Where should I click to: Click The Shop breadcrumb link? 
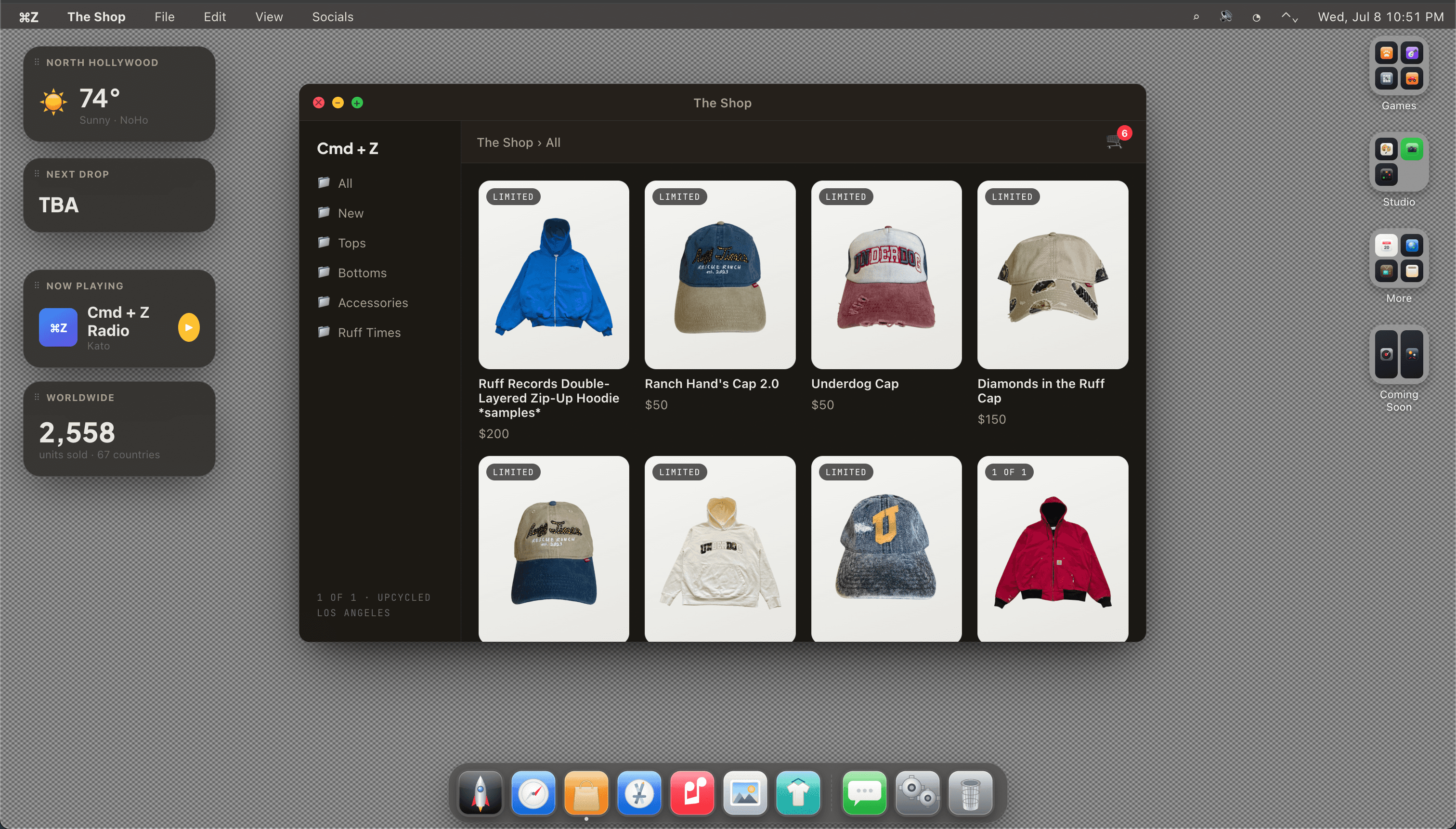pos(505,142)
